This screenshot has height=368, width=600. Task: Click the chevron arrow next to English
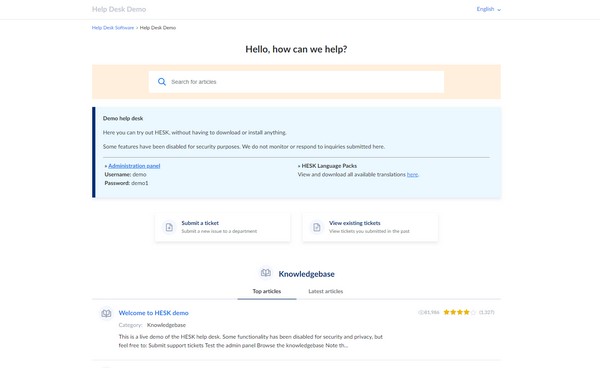pos(499,10)
